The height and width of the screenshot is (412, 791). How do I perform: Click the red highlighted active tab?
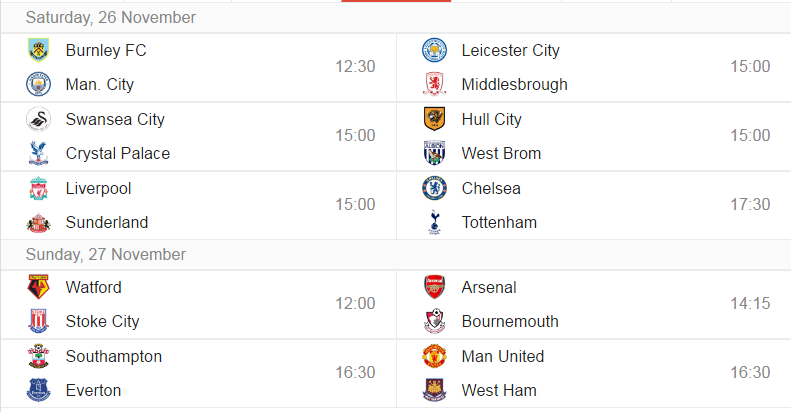(x=396, y=1)
